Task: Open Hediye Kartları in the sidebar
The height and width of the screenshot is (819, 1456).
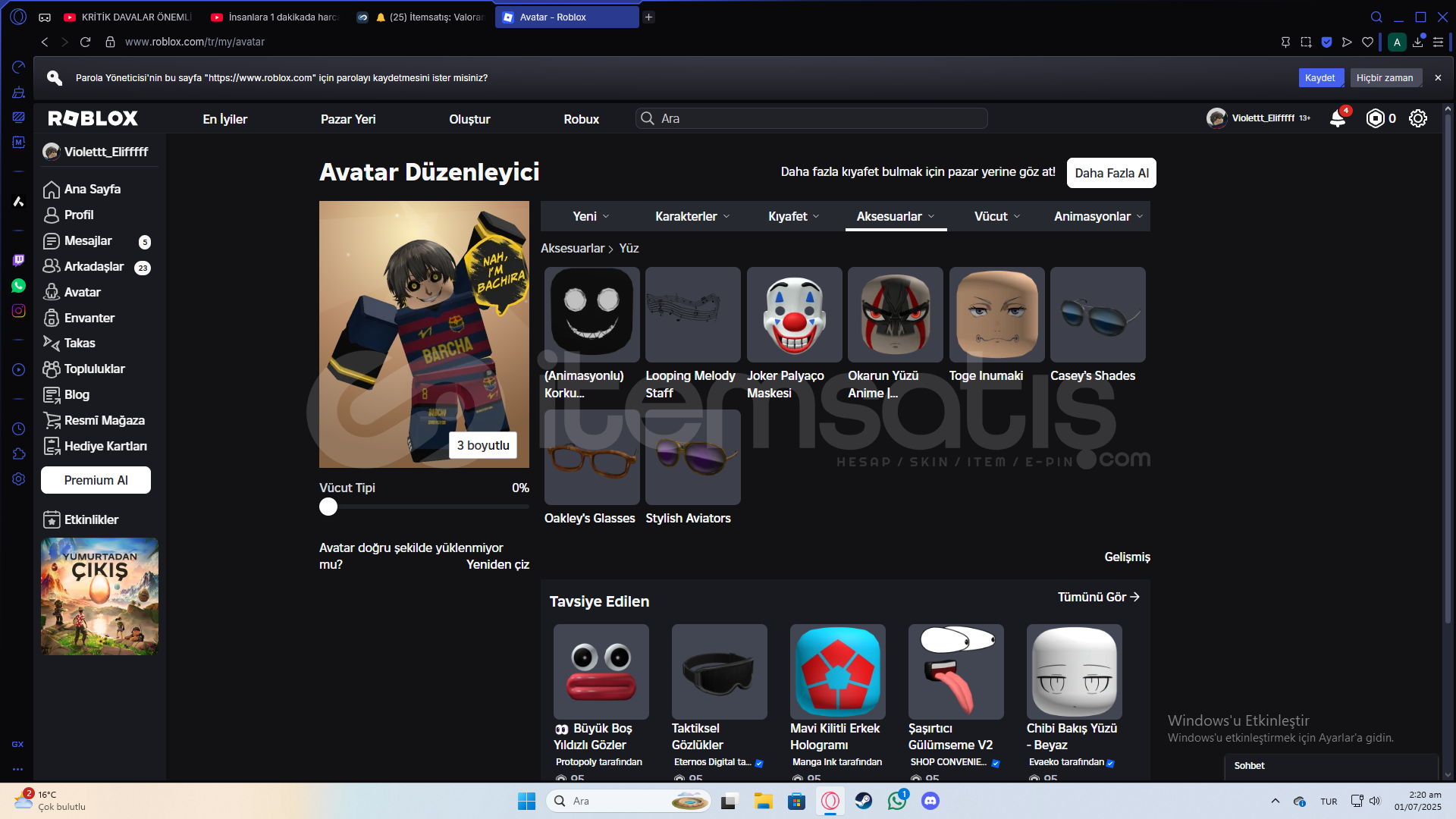Action: pos(95,446)
